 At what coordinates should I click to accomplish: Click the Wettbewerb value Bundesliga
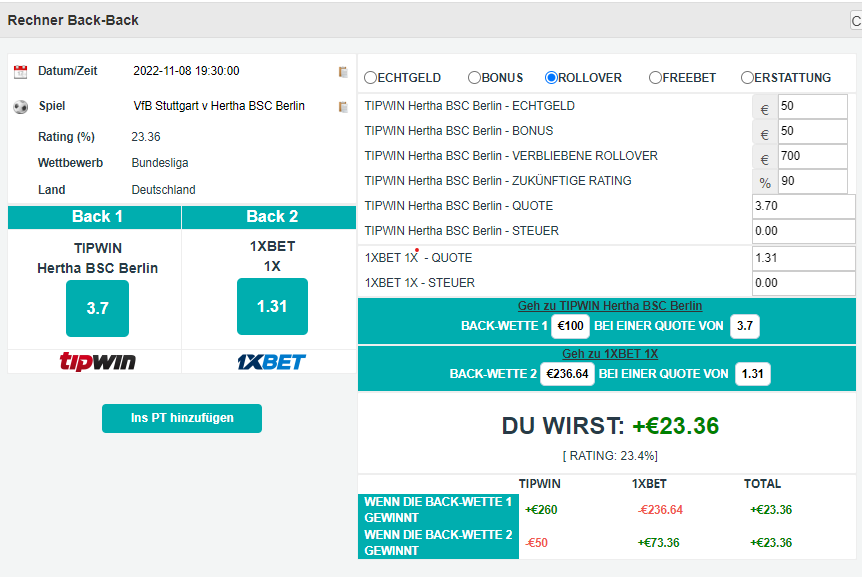tap(160, 163)
